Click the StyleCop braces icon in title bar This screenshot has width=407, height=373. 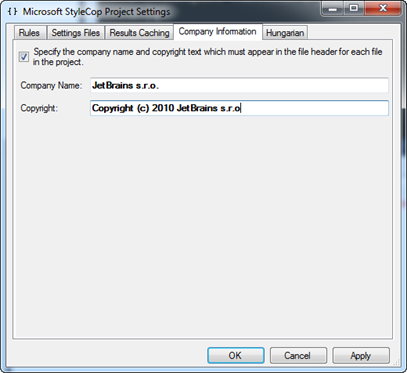(x=12, y=11)
